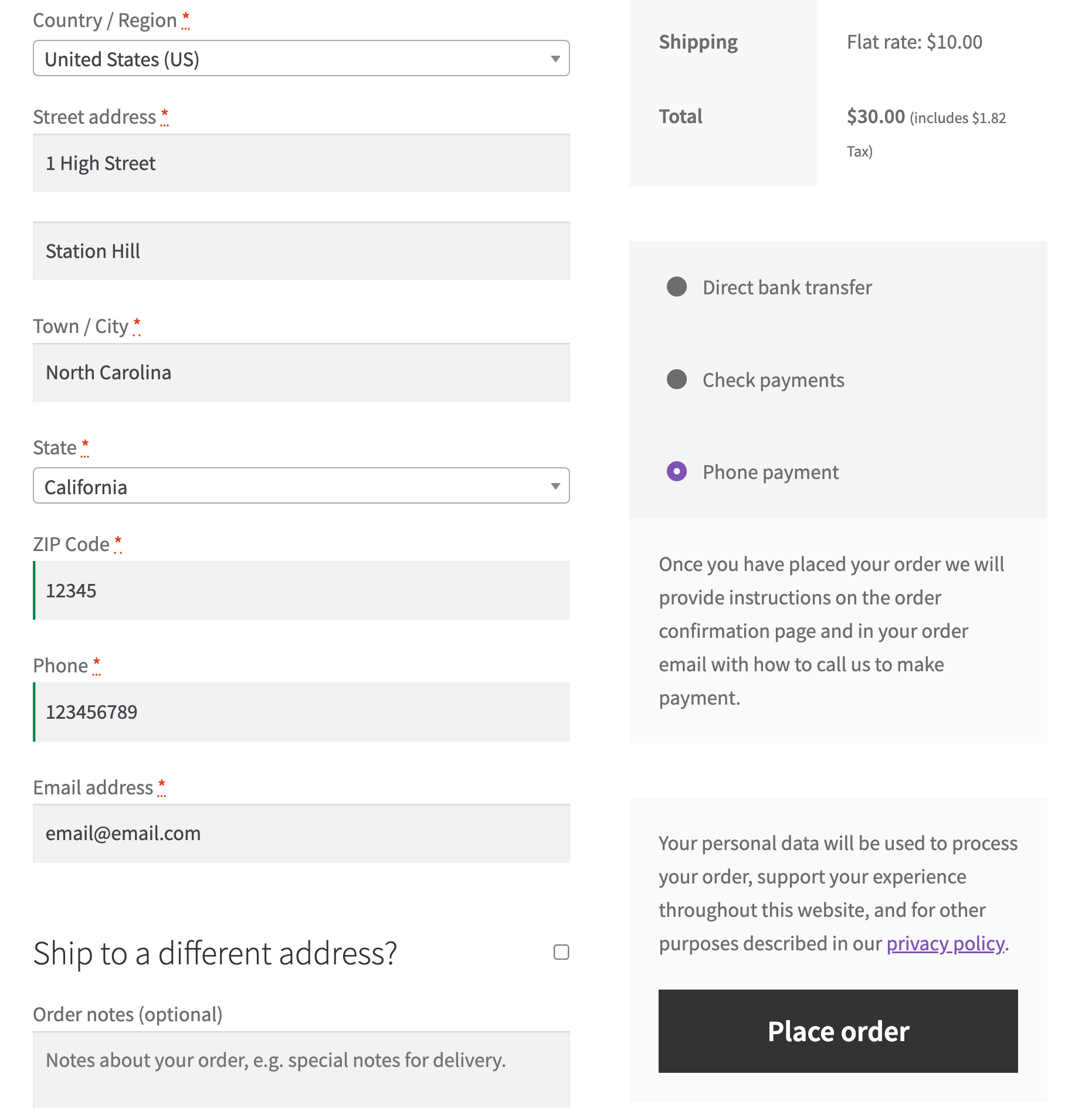Click the Flat rate shipping text
1092x1108 pixels.
915,42
